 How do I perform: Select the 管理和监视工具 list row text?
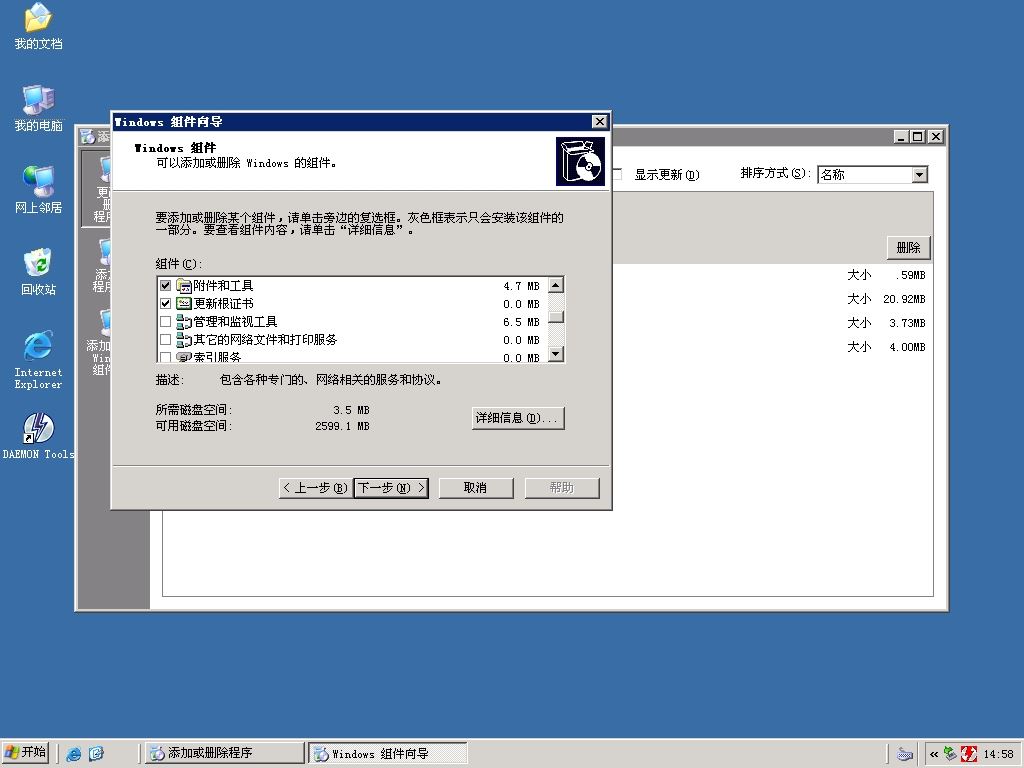click(x=235, y=322)
